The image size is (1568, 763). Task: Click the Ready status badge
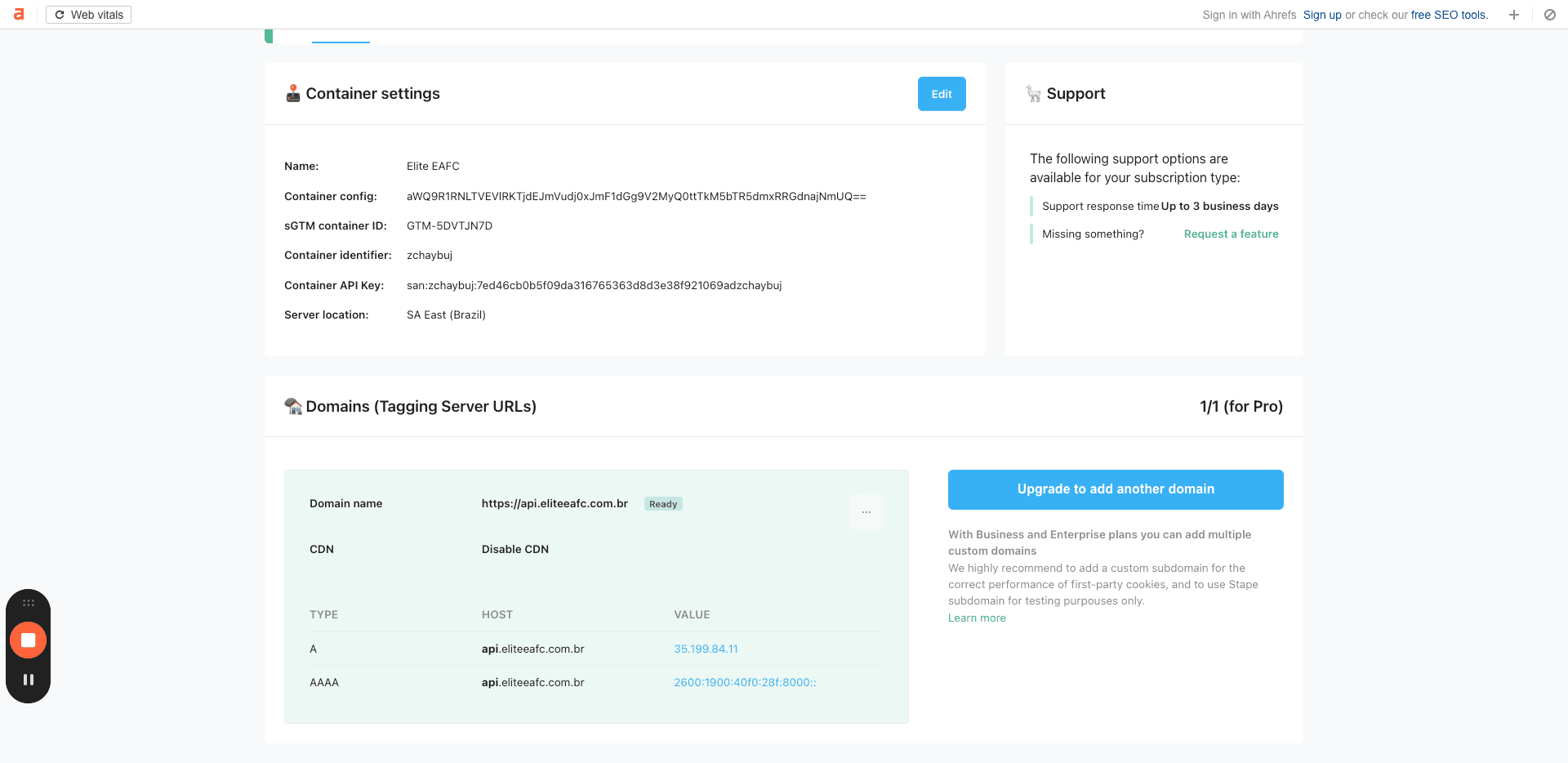coord(663,504)
